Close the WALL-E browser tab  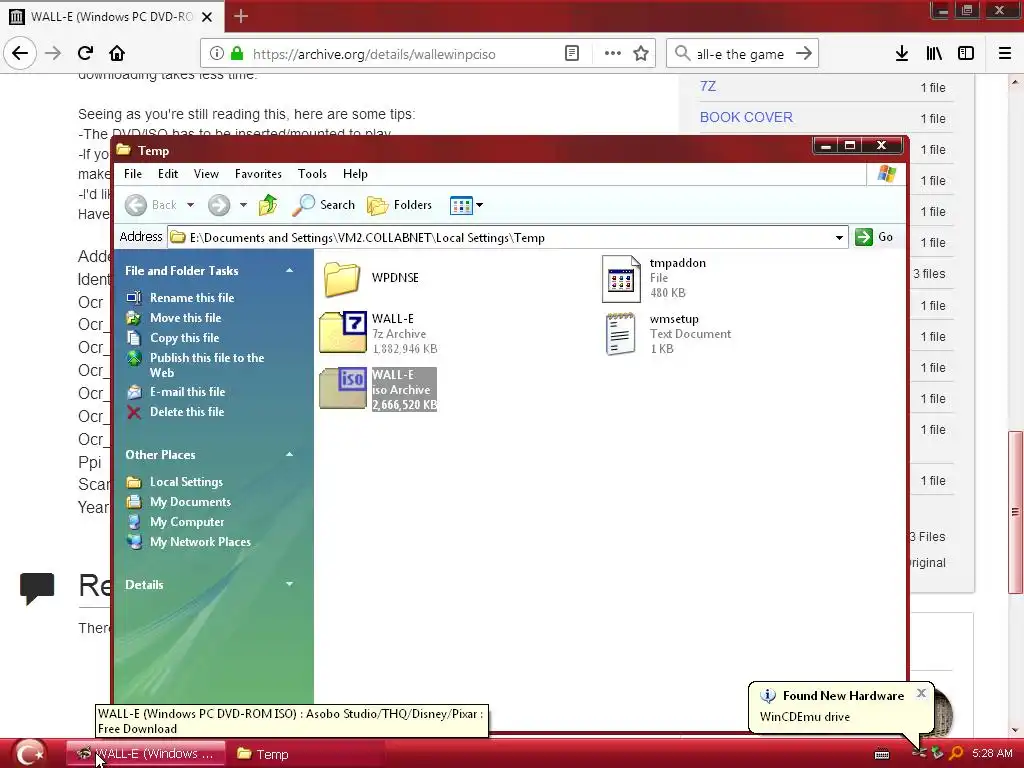point(207,17)
